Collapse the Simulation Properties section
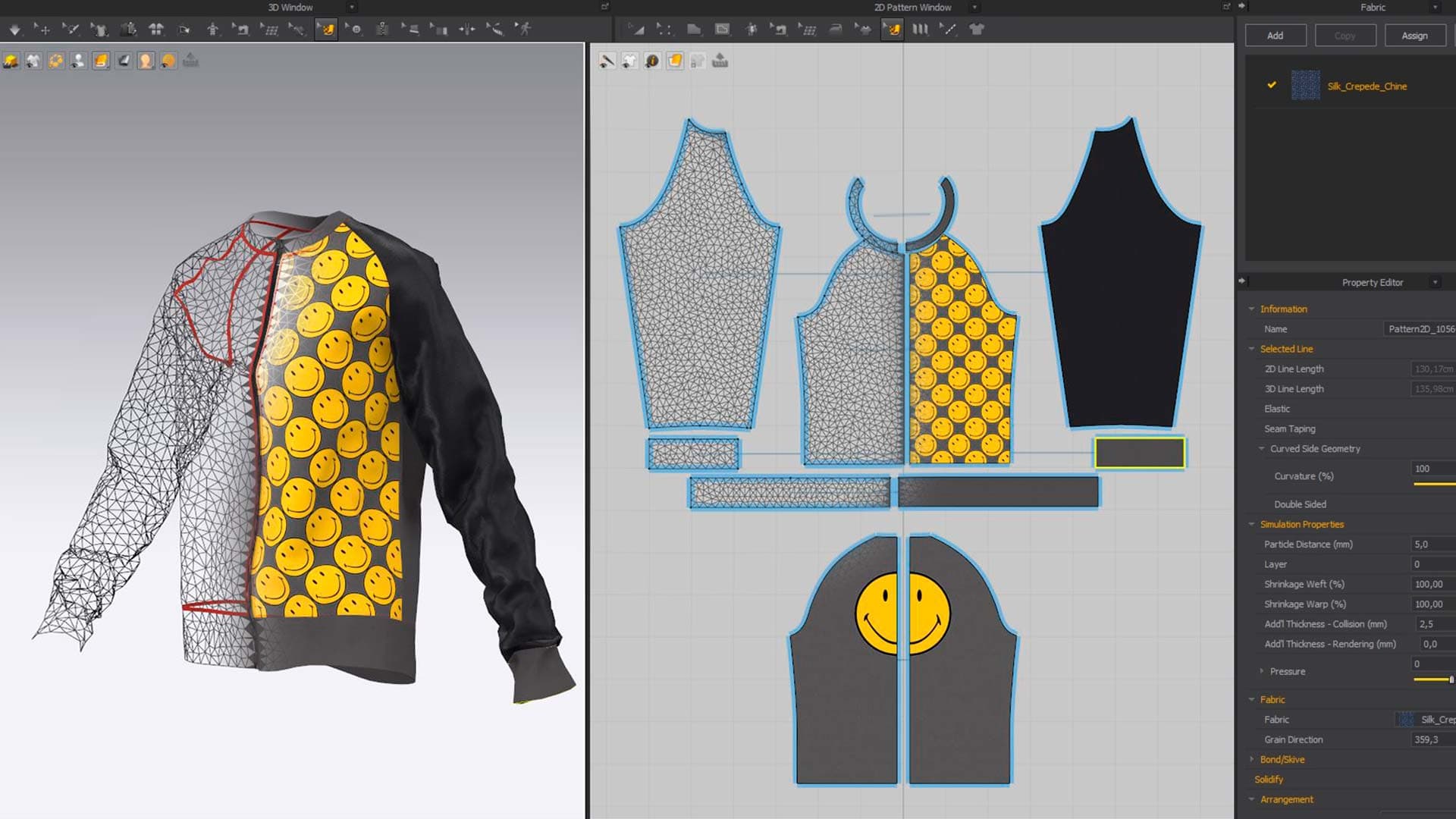The image size is (1456, 819). pos(1251,524)
